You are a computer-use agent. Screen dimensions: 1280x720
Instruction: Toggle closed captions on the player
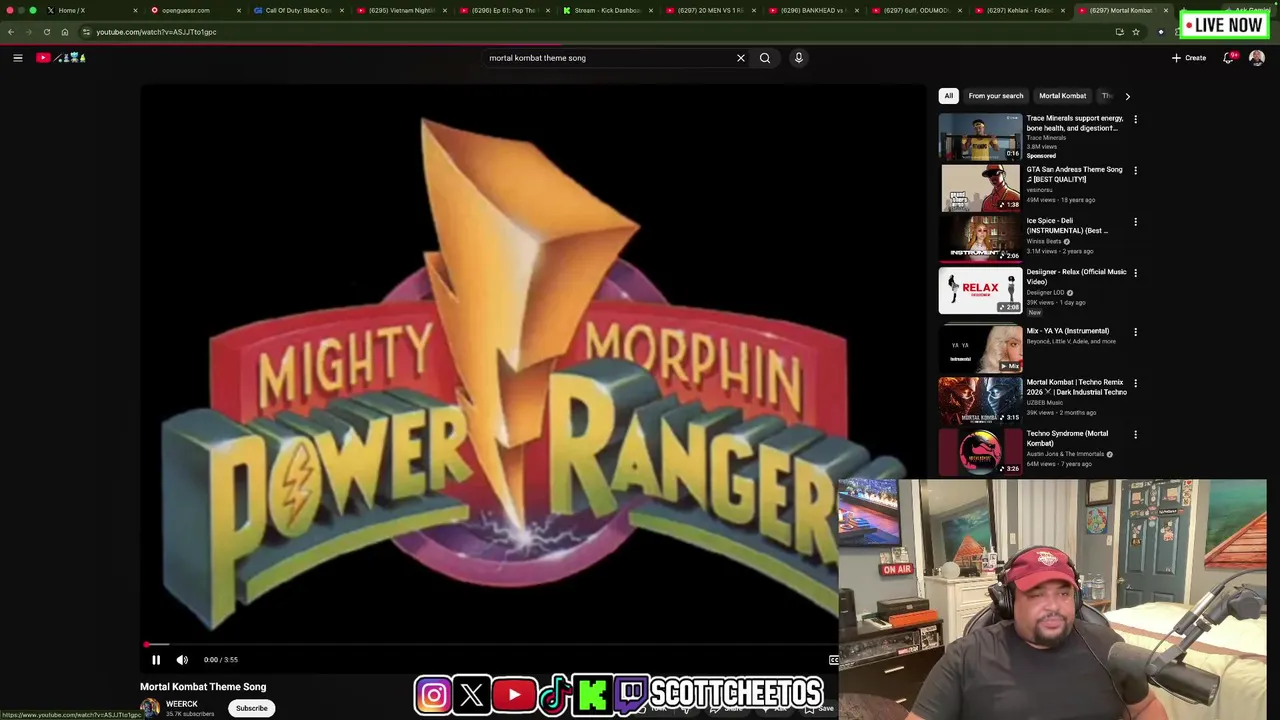click(833, 660)
